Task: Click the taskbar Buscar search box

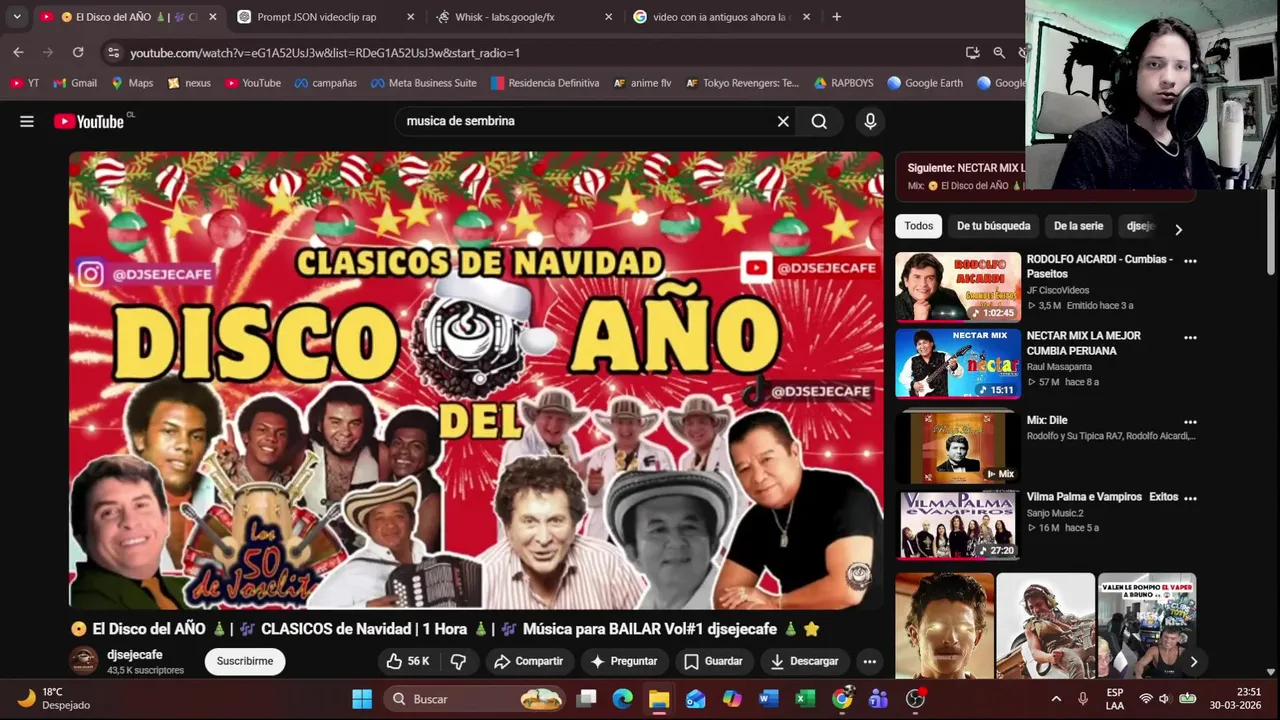Action: click(475, 699)
